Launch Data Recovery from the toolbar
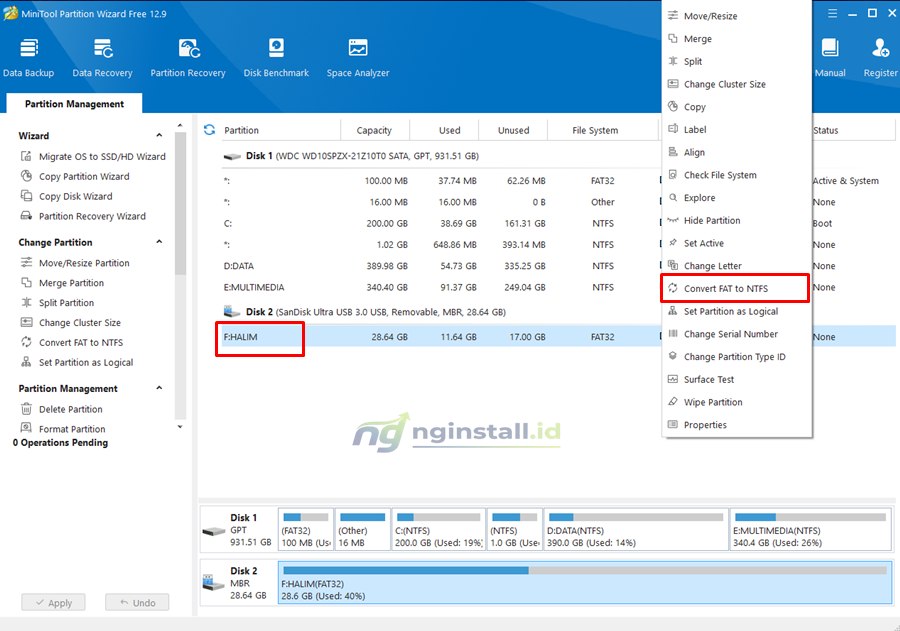Screen dimensions: 900x631 click(x=103, y=57)
